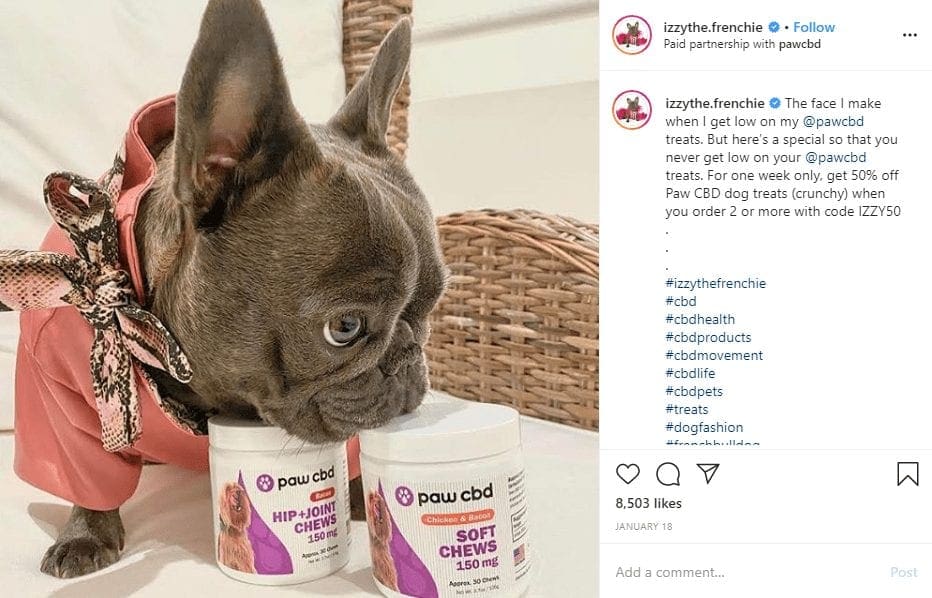The width and height of the screenshot is (932, 598).
Task: Click the #izzythefrenchie hashtag
Action: [x=716, y=284]
